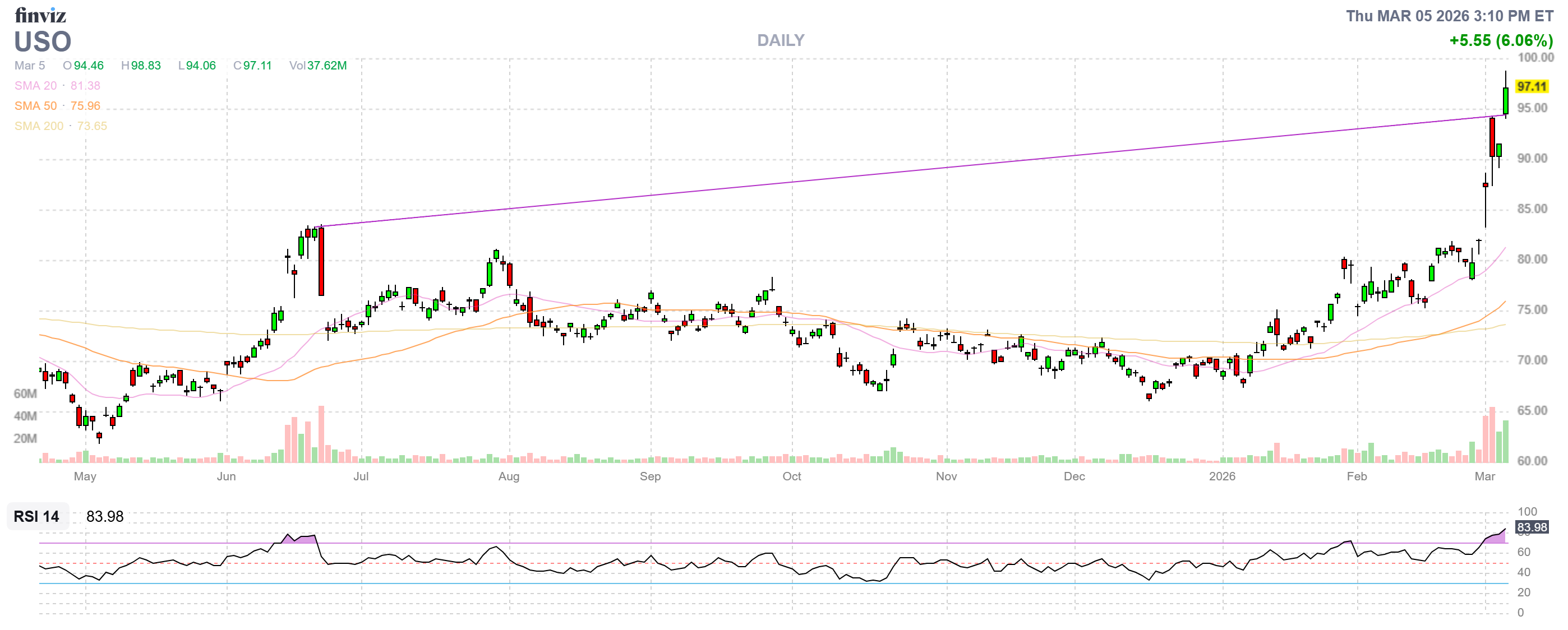The height and width of the screenshot is (630, 1568).
Task: Click the chart timestamp in header
Action: tap(1449, 16)
